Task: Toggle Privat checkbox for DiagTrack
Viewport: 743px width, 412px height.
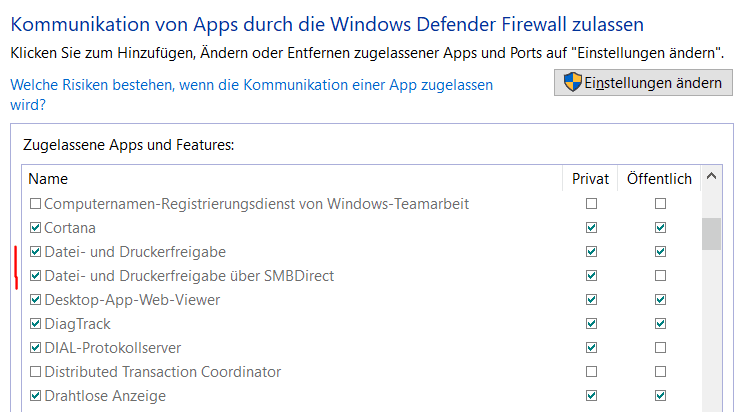Action: coord(591,324)
